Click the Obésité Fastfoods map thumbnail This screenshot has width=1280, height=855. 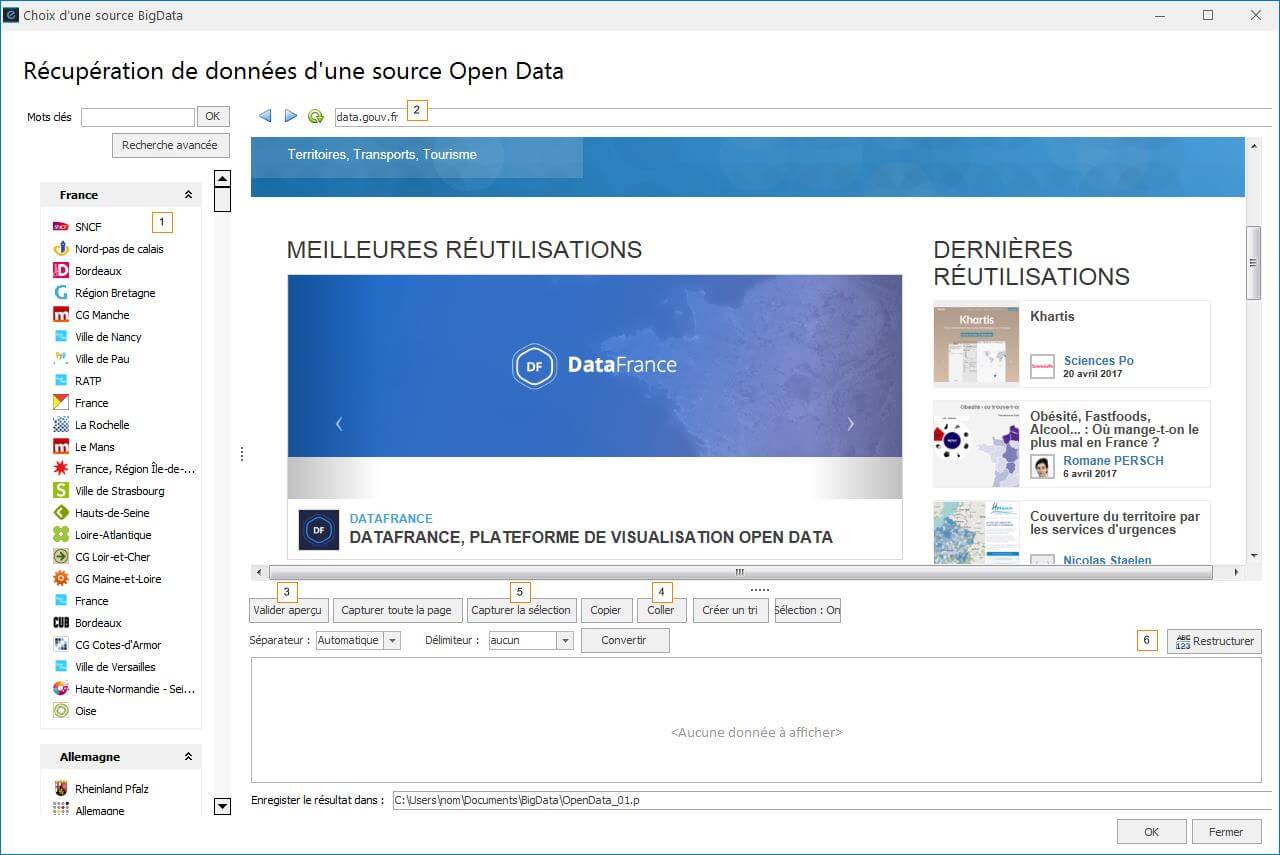click(976, 444)
